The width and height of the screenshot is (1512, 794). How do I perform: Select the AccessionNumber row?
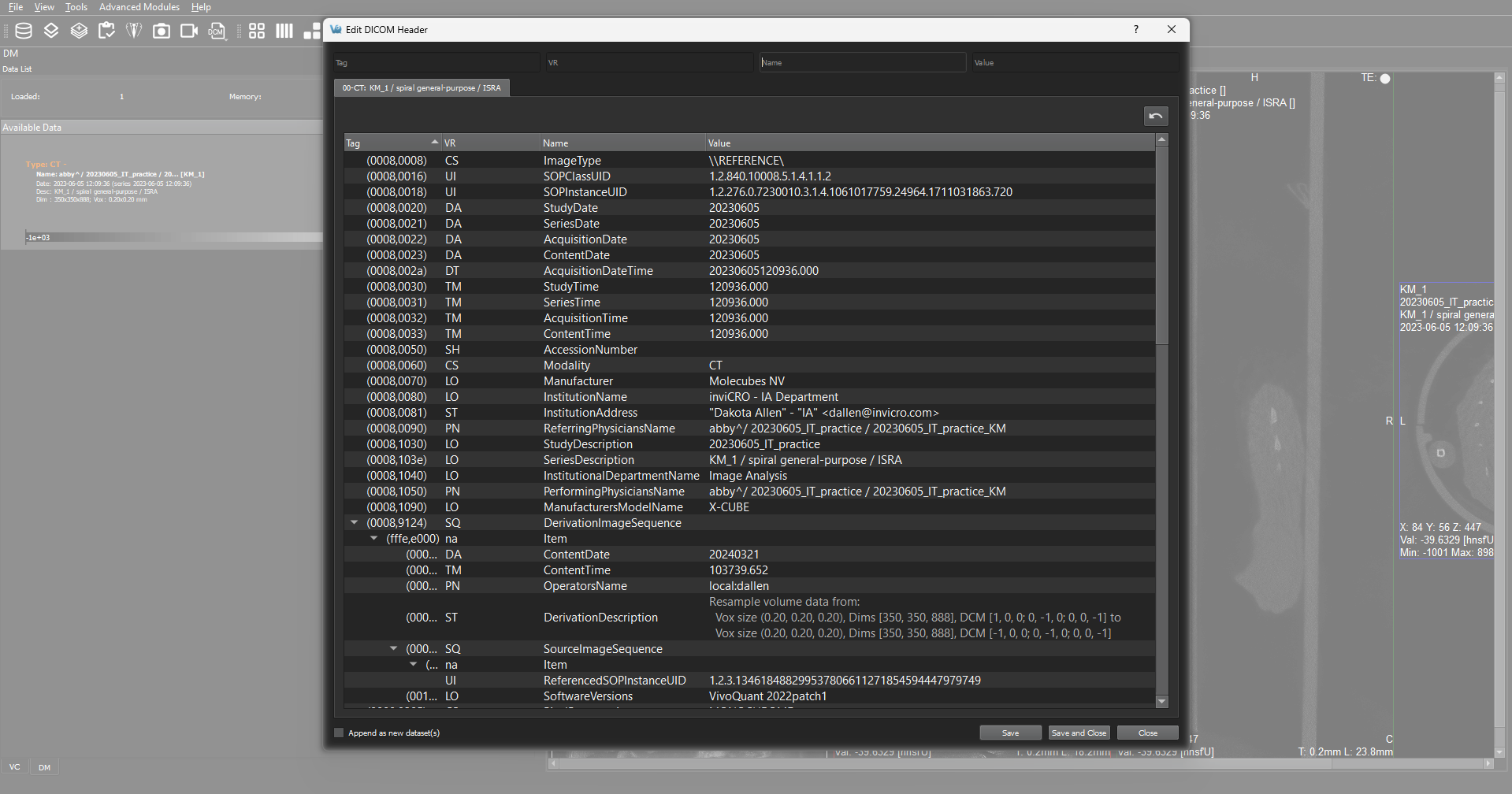tap(749, 350)
